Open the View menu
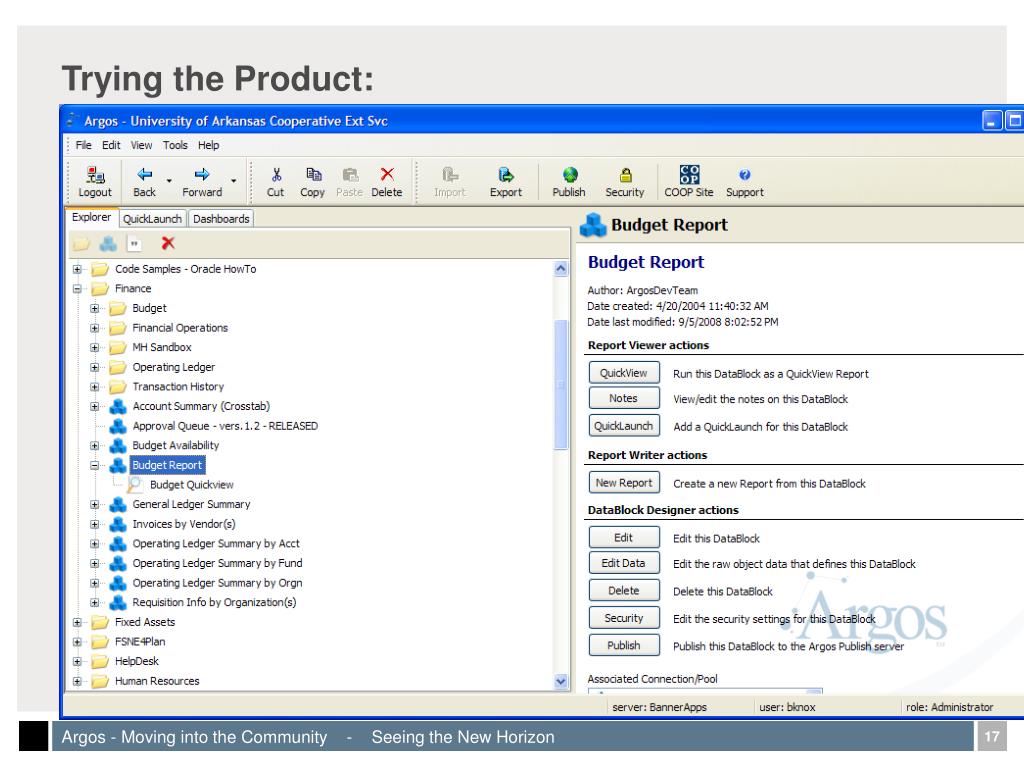The width and height of the screenshot is (1024, 768). [x=141, y=145]
